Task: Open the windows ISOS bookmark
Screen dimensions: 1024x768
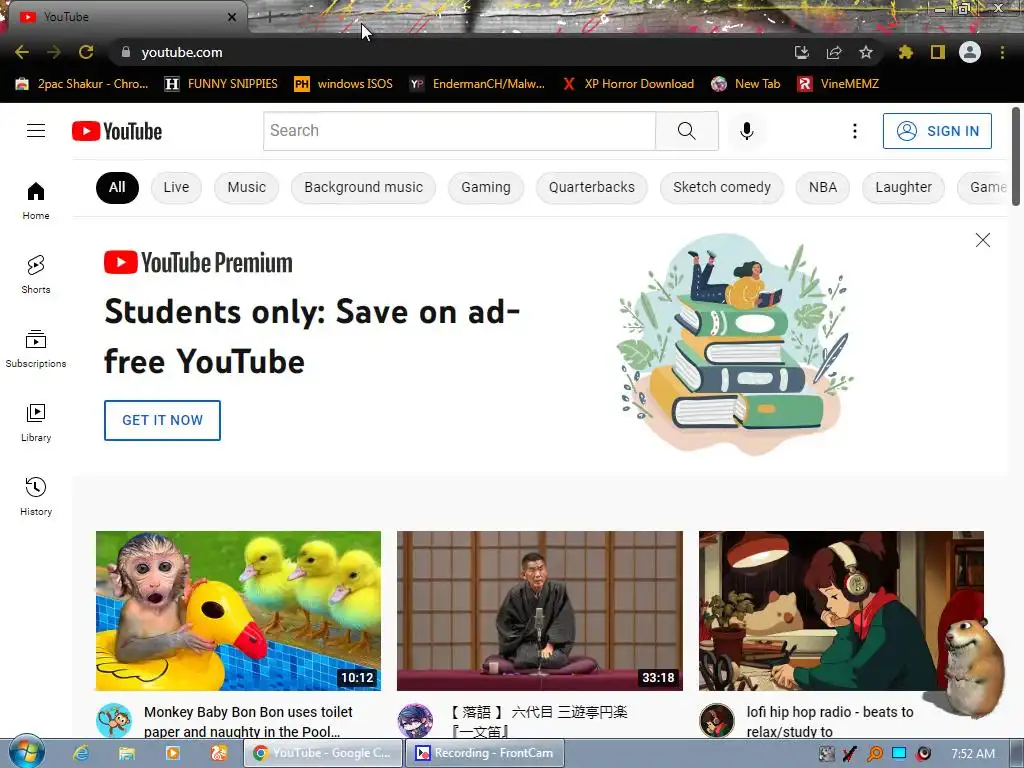Action: click(344, 84)
